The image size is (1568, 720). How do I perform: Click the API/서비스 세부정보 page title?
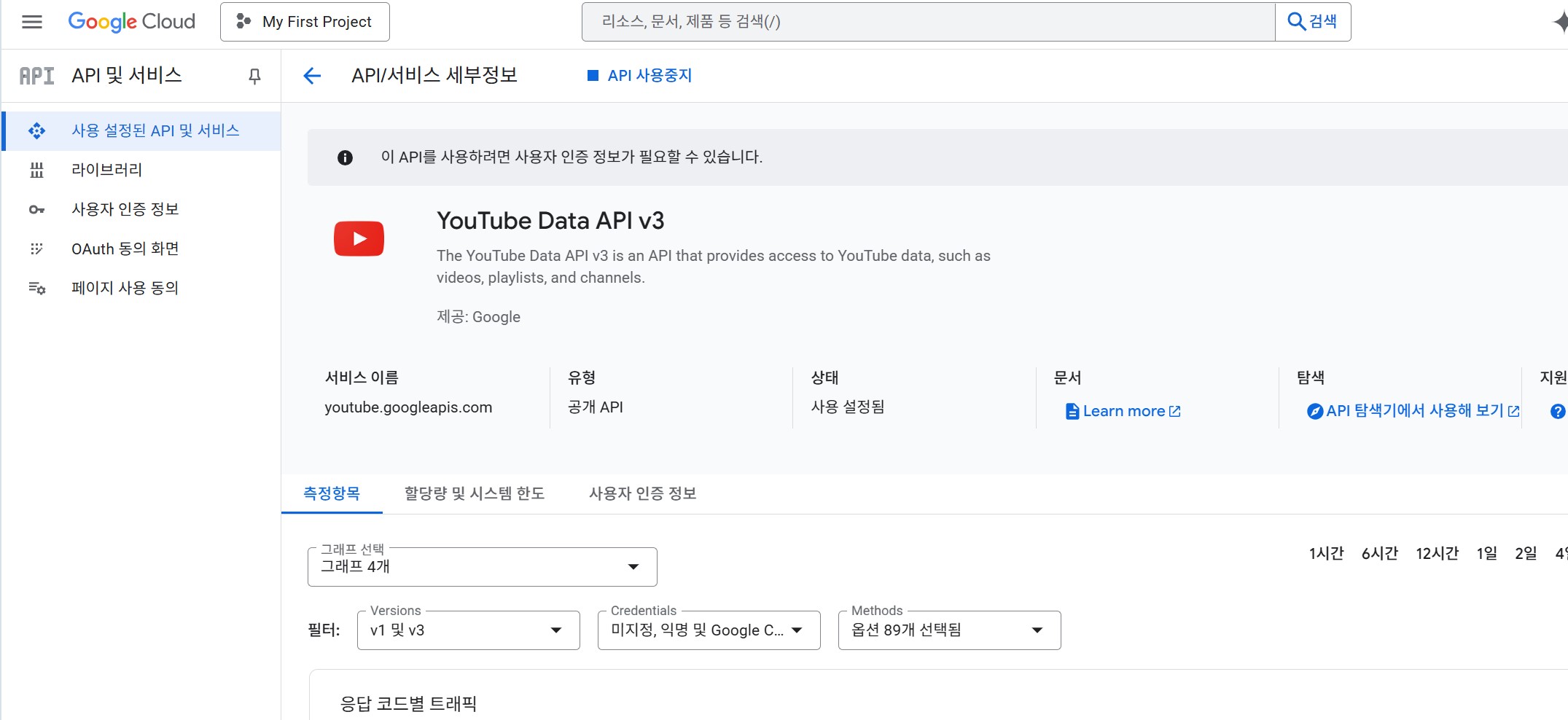434,75
